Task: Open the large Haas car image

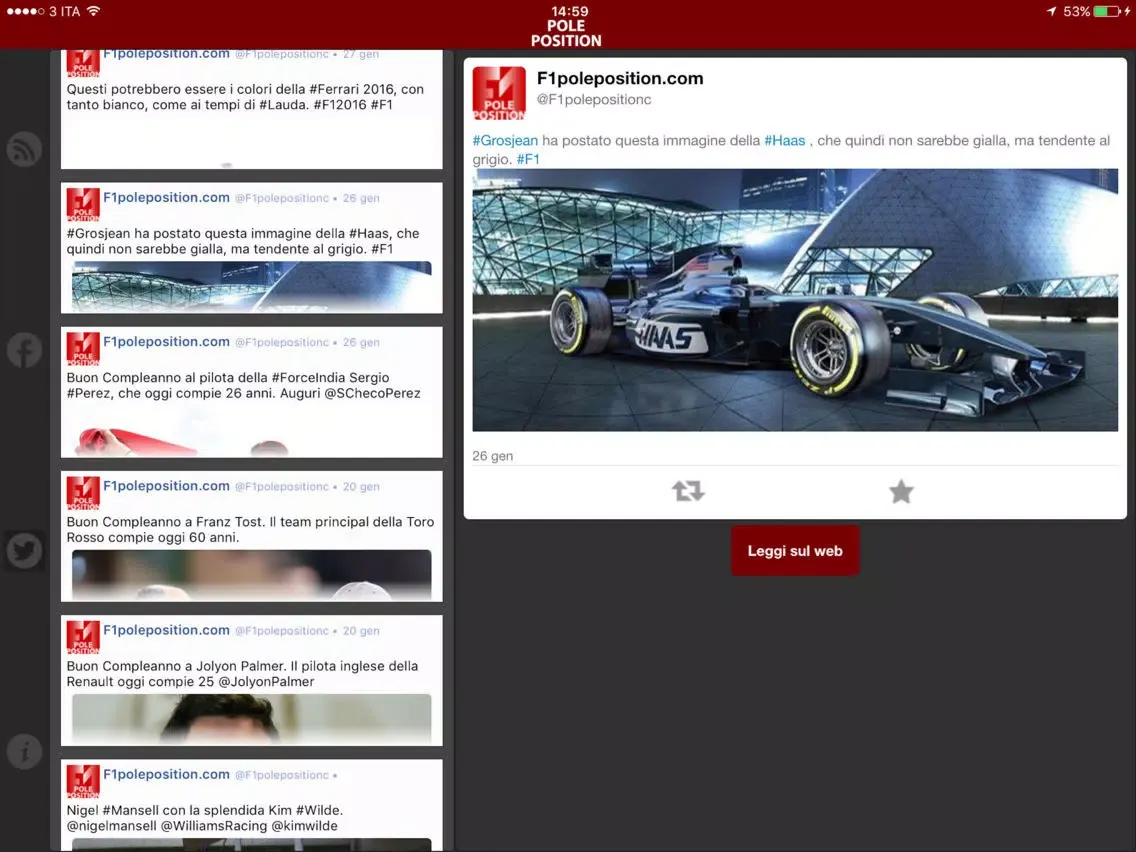Action: (x=795, y=300)
